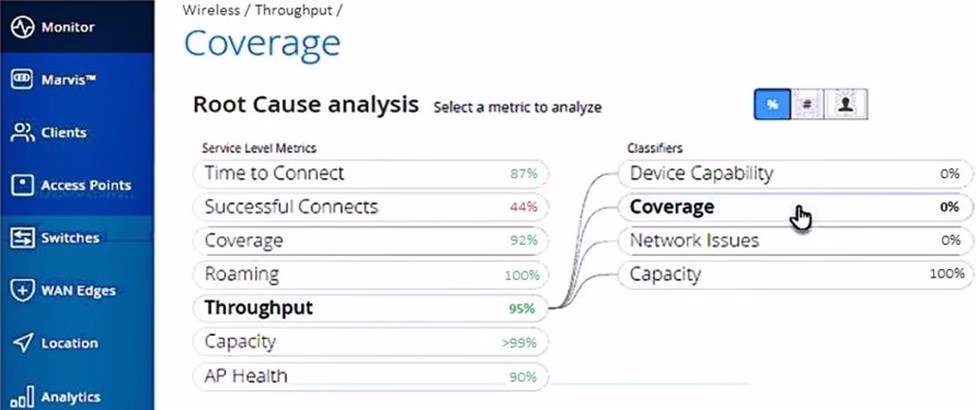Open Marvis via its sidebar icon

(x=22, y=79)
